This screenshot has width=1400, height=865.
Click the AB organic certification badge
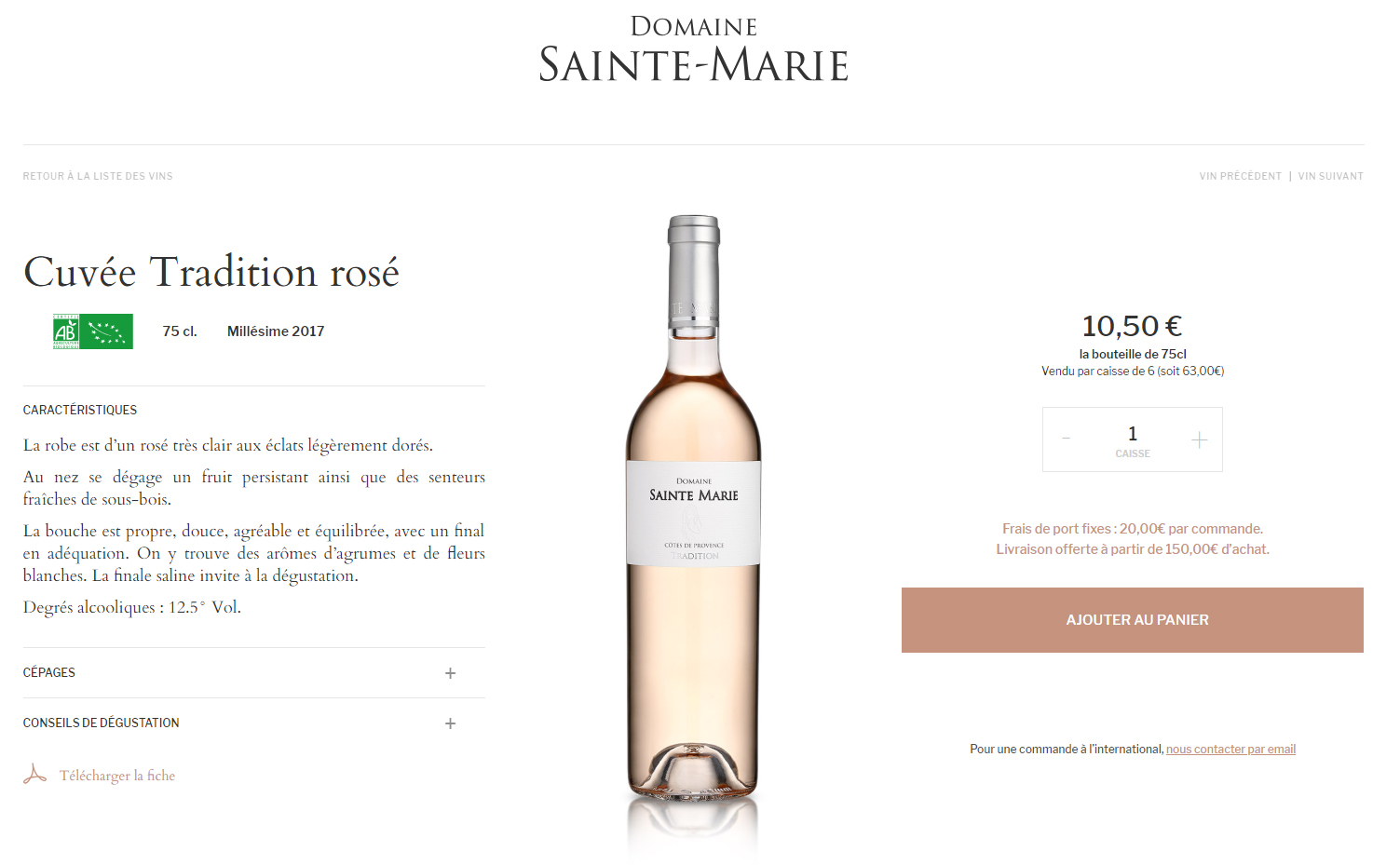[x=65, y=331]
